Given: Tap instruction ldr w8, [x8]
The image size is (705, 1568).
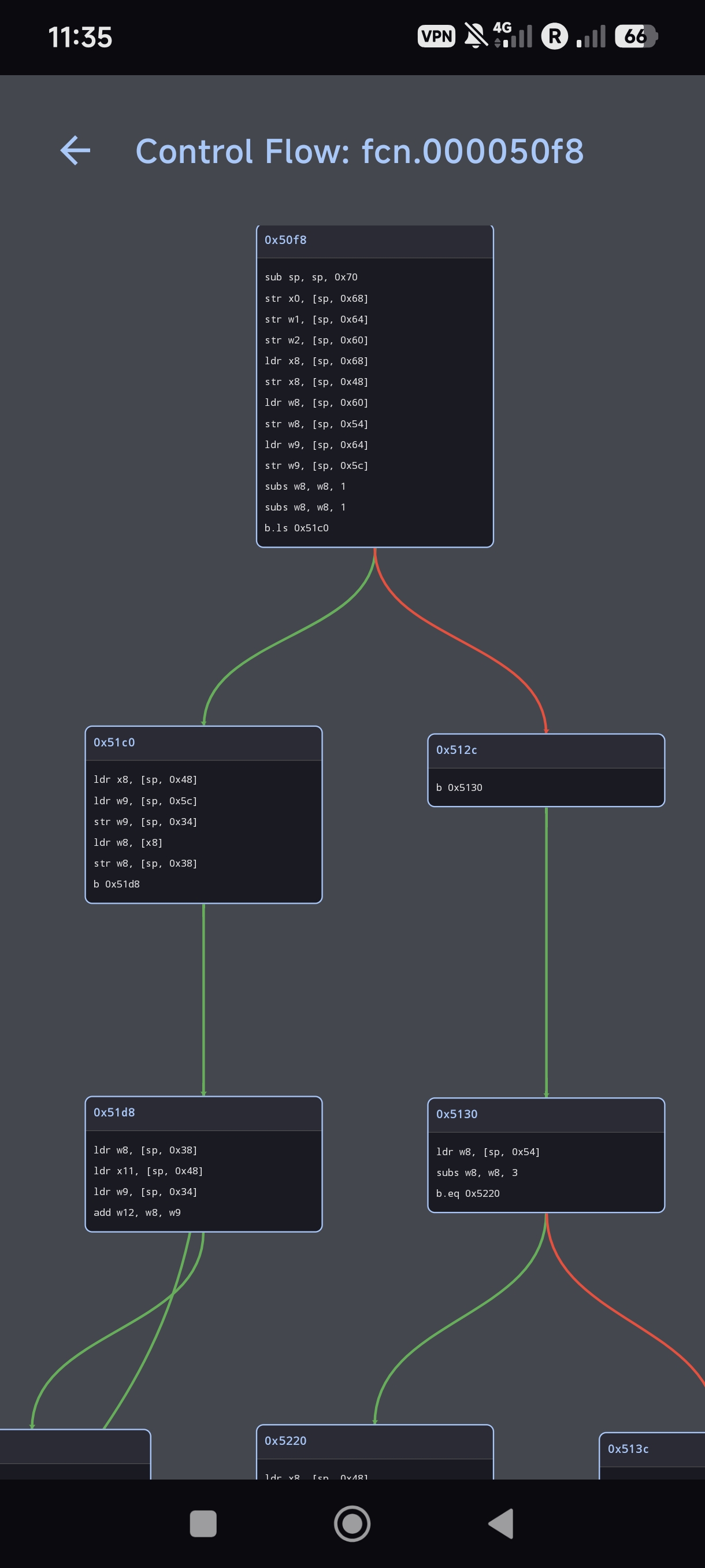Looking at the screenshot, I should [128, 842].
